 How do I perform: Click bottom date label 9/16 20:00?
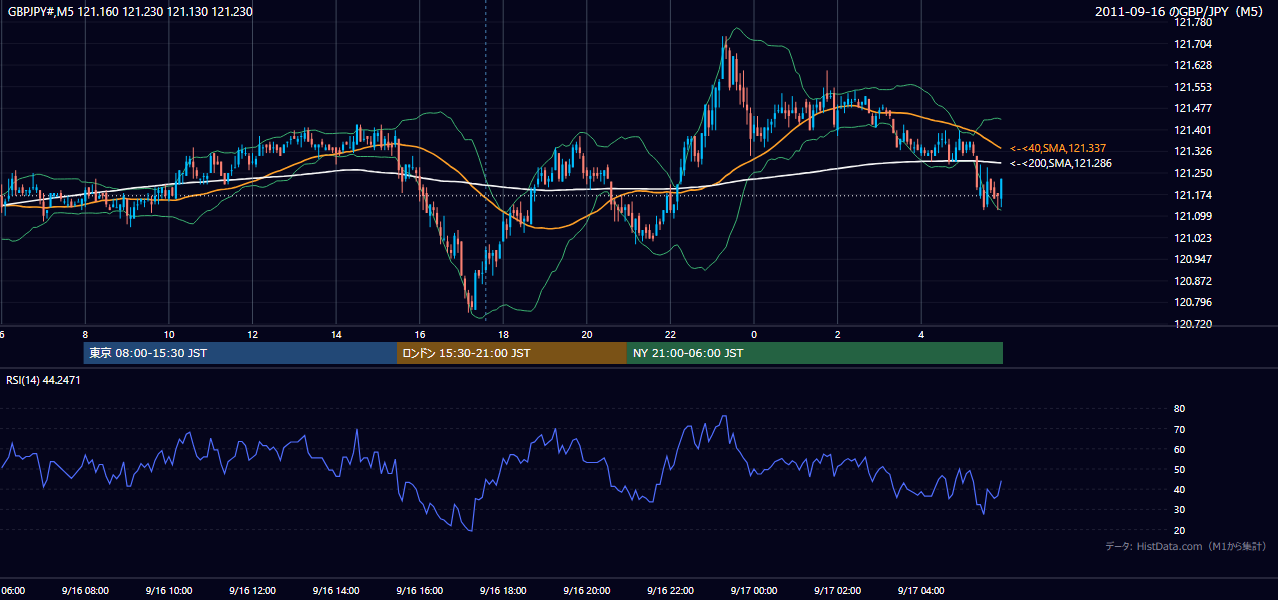pyautogui.click(x=586, y=591)
